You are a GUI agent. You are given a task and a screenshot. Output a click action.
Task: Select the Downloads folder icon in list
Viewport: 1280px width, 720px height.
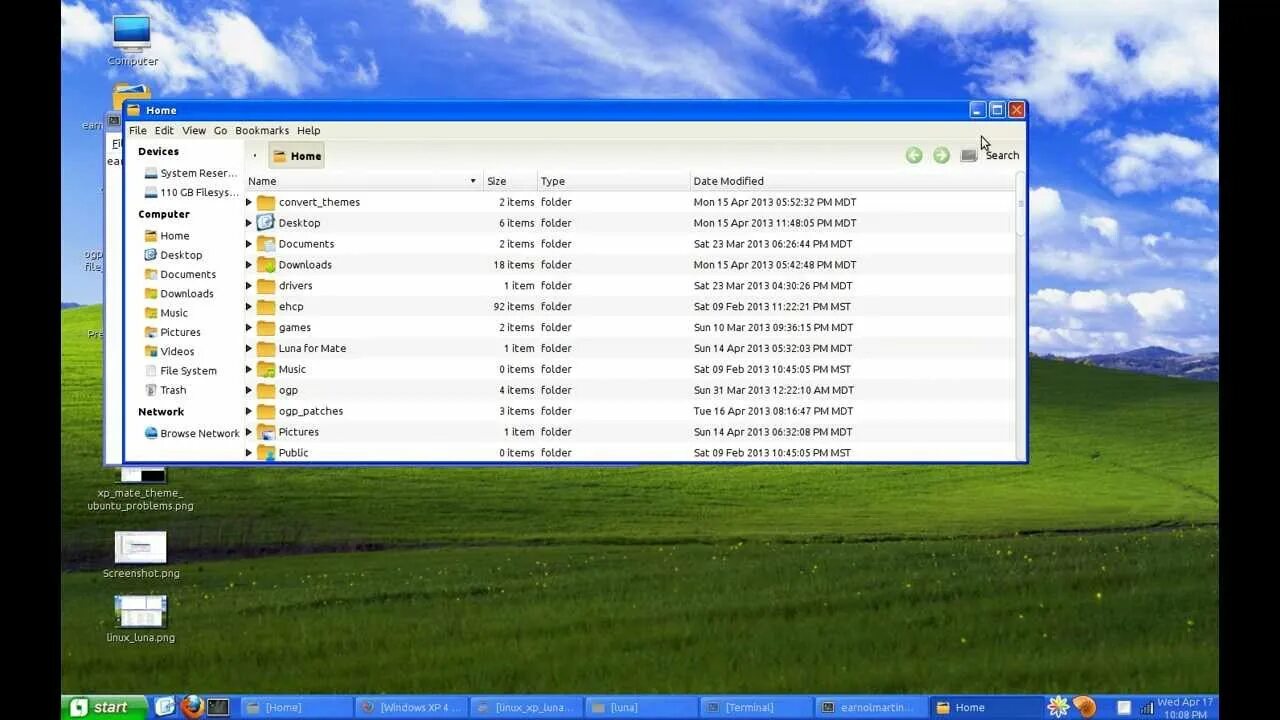265,265
